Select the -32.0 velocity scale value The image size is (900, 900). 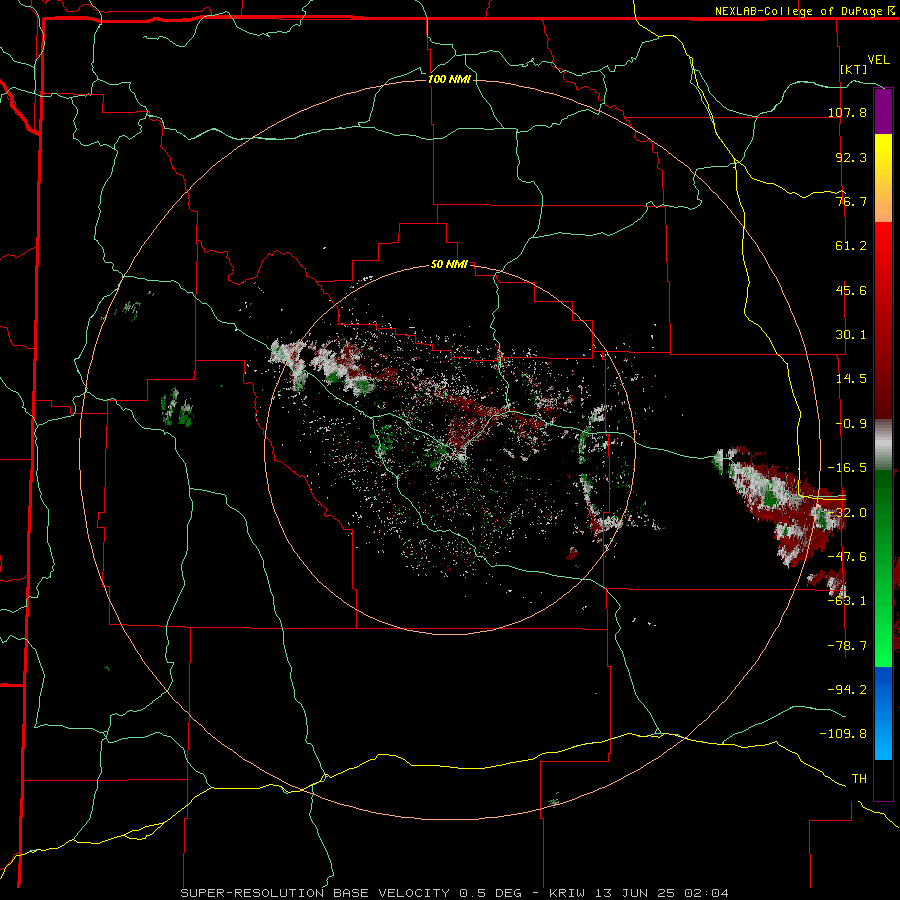tap(847, 513)
